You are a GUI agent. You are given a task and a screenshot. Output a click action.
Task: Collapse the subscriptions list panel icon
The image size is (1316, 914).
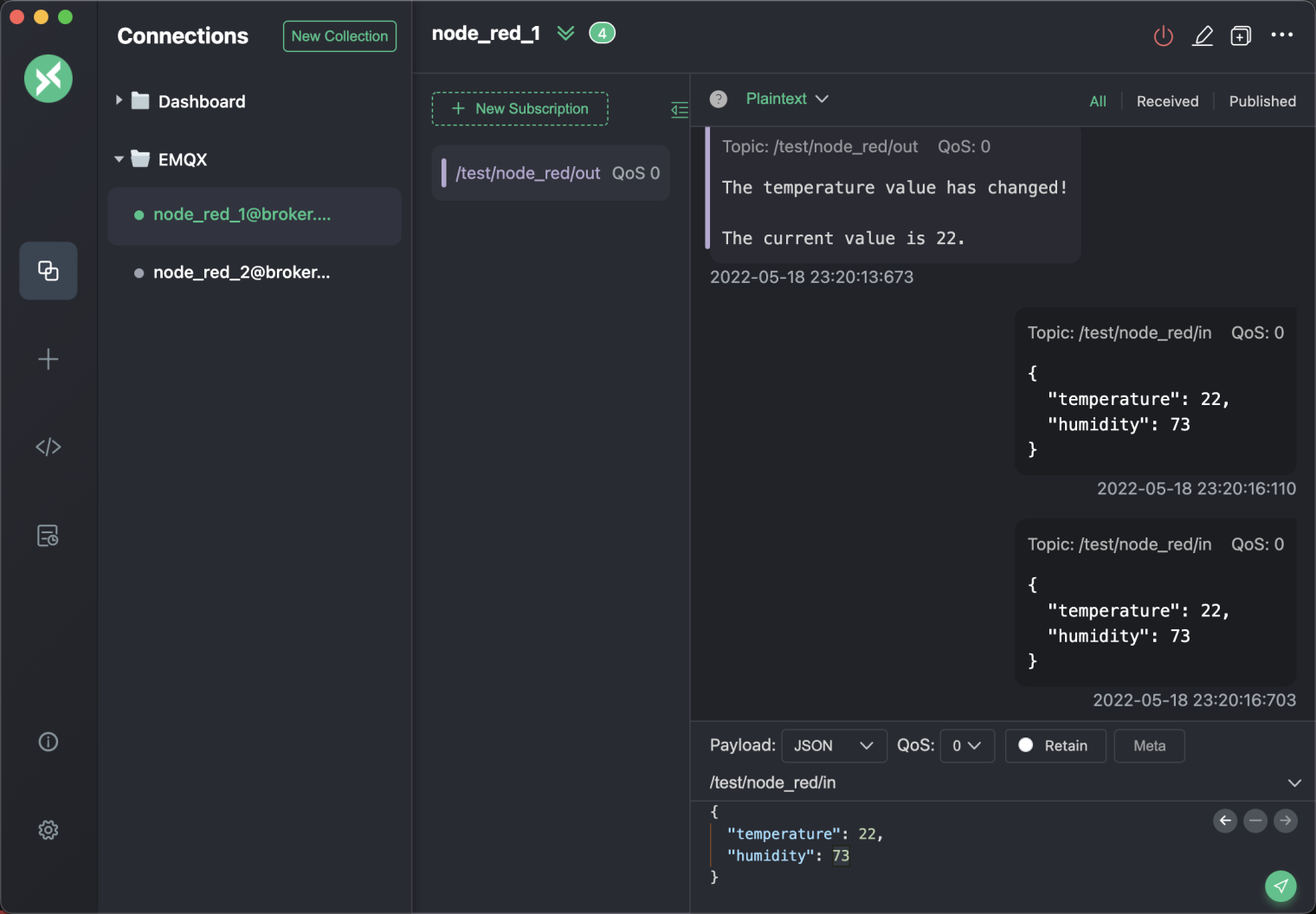[680, 109]
